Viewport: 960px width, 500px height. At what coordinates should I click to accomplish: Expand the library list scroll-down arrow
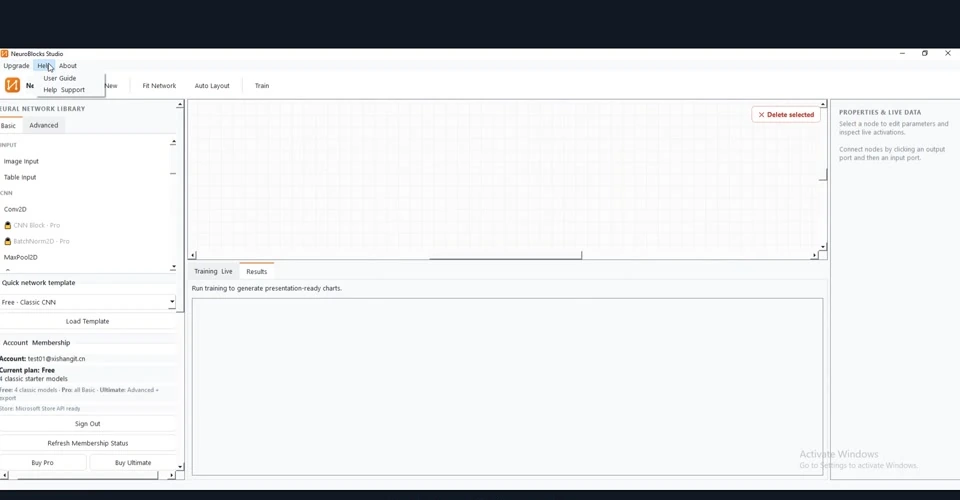(x=173, y=267)
